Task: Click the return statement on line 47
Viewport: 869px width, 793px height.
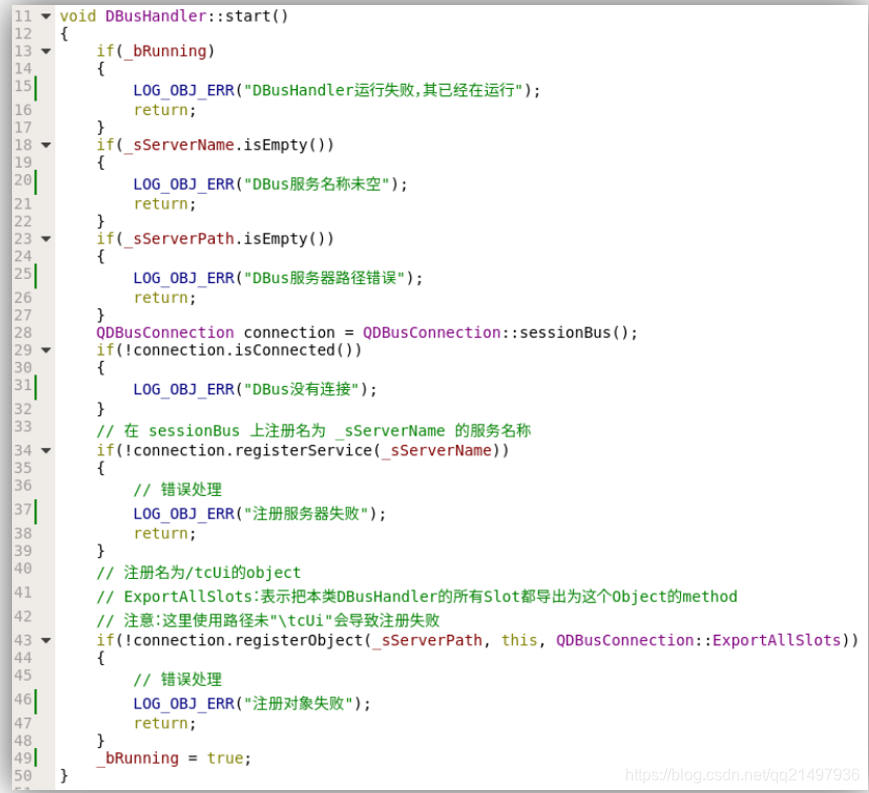Action: [165, 724]
